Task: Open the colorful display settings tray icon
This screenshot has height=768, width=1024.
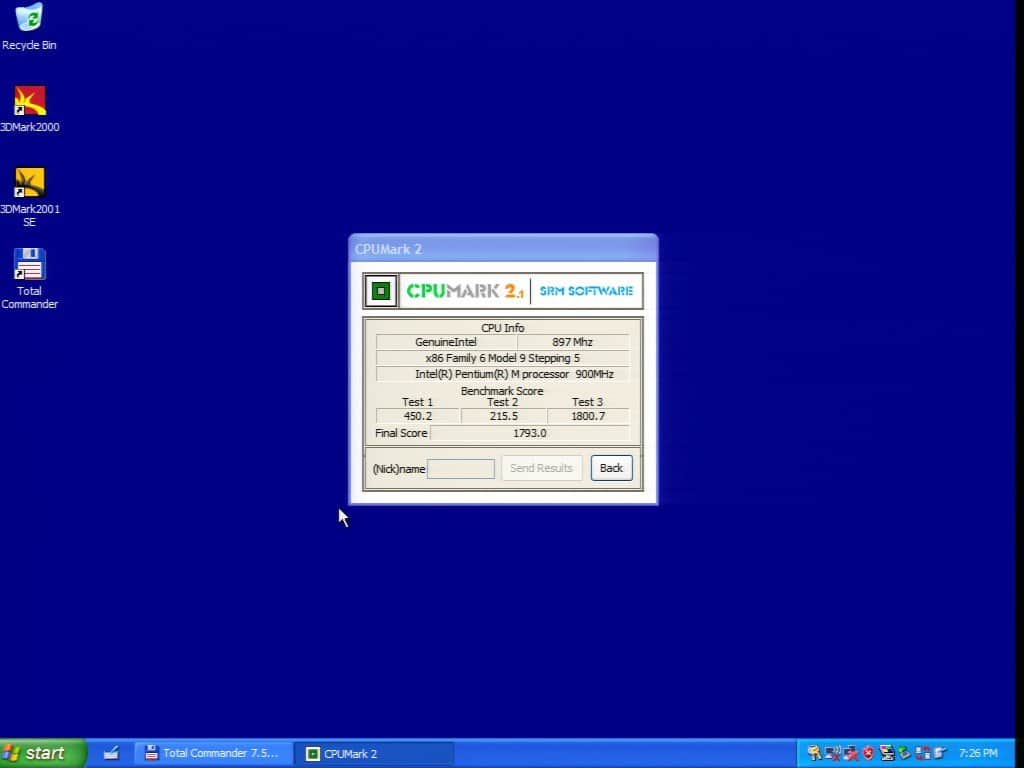Action: [887, 753]
